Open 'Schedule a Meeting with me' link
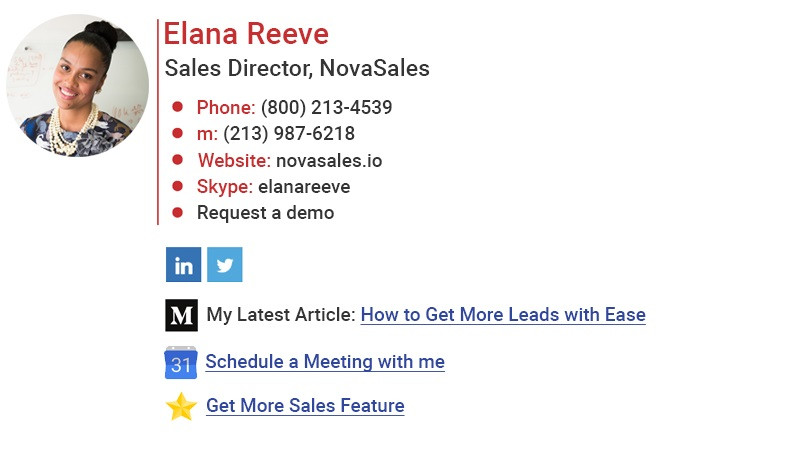The width and height of the screenshot is (800, 450). tap(325, 362)
